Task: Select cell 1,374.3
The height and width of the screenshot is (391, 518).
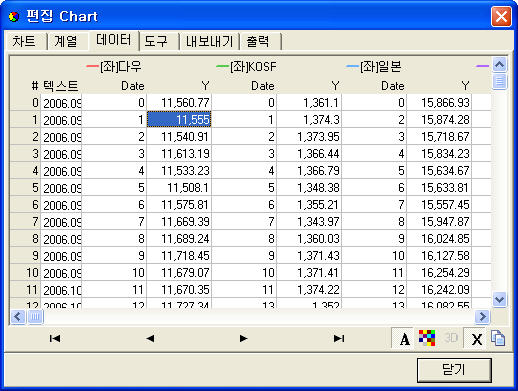Action: [x=309, y=119]
